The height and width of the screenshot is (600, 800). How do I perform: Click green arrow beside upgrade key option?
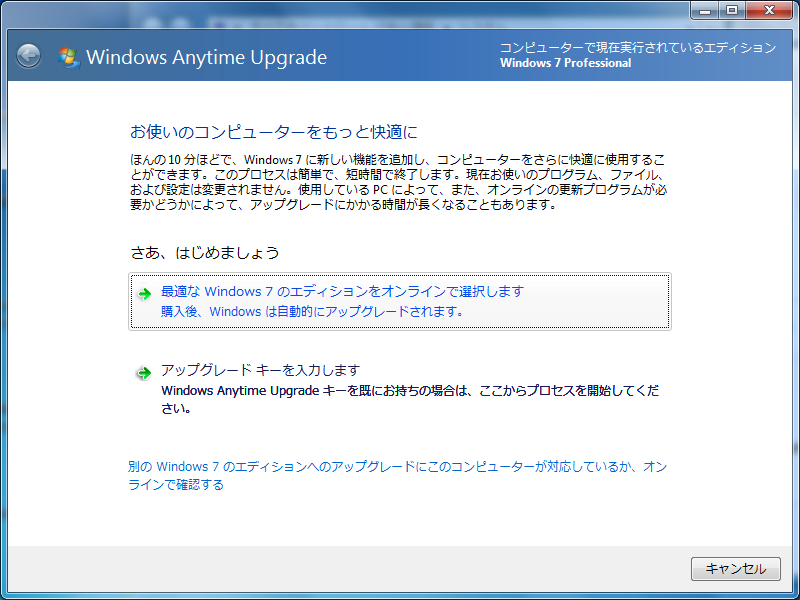coord(144,373)
